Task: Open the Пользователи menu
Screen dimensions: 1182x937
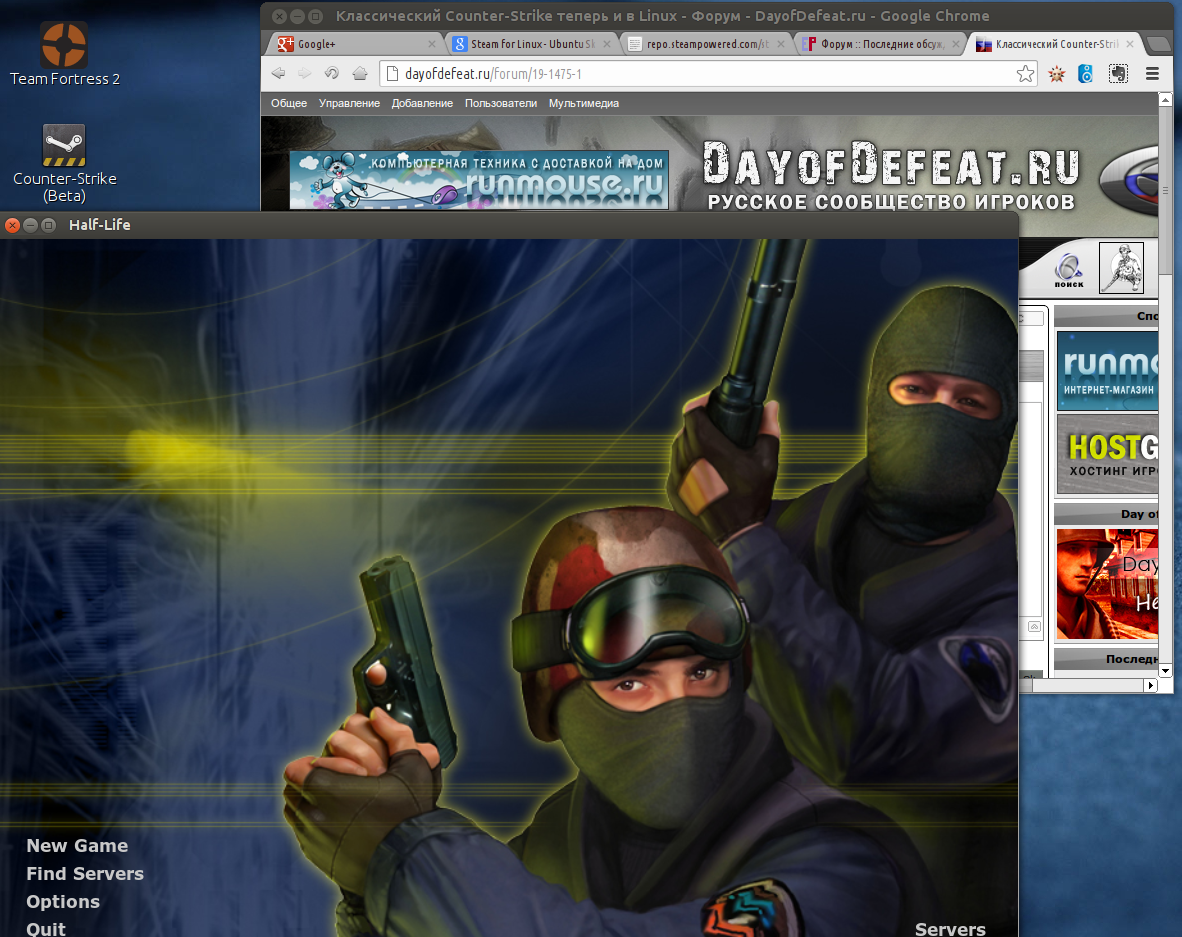Action: point(501,103)
